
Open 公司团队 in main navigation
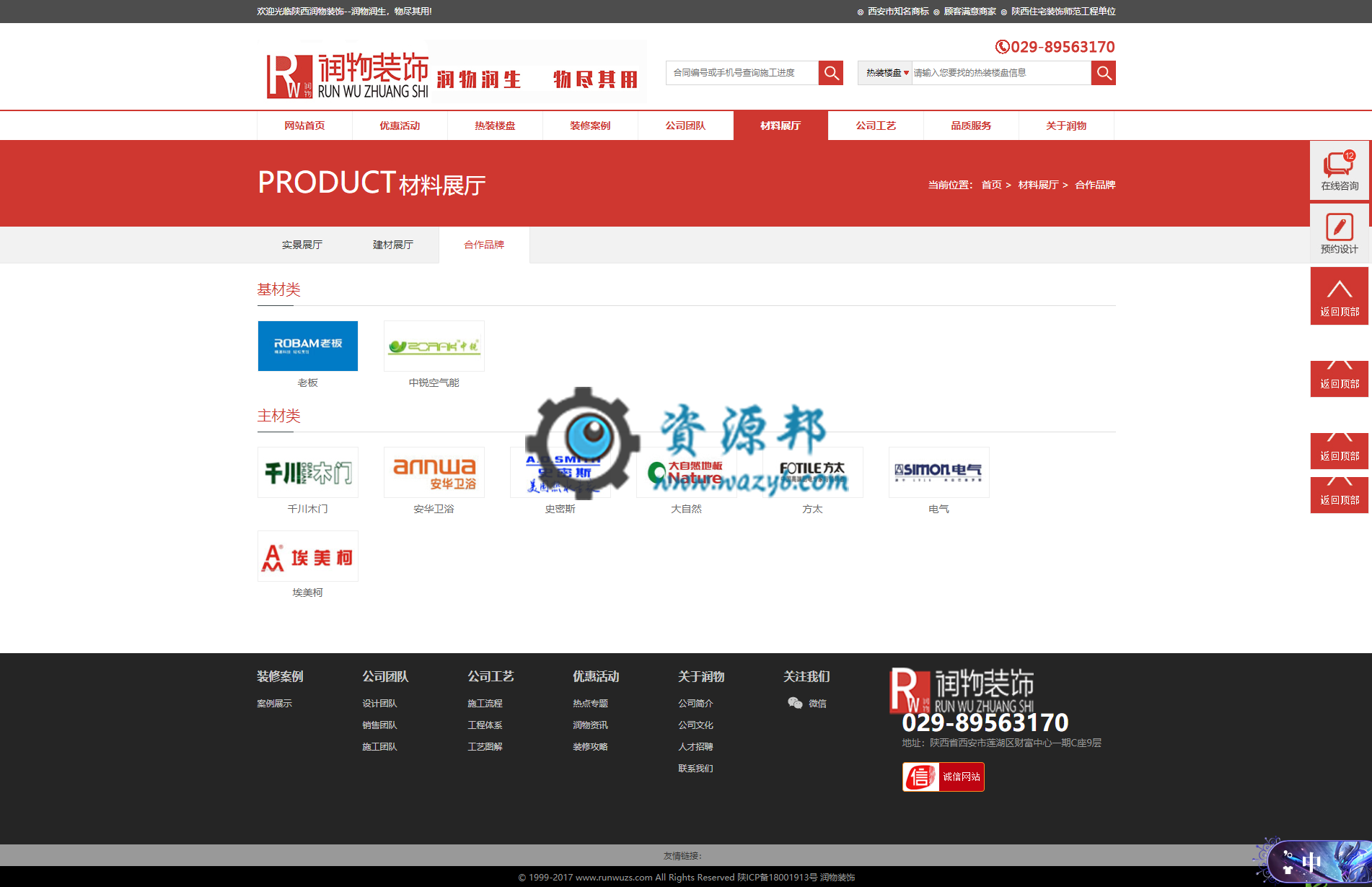click(685, 126)
